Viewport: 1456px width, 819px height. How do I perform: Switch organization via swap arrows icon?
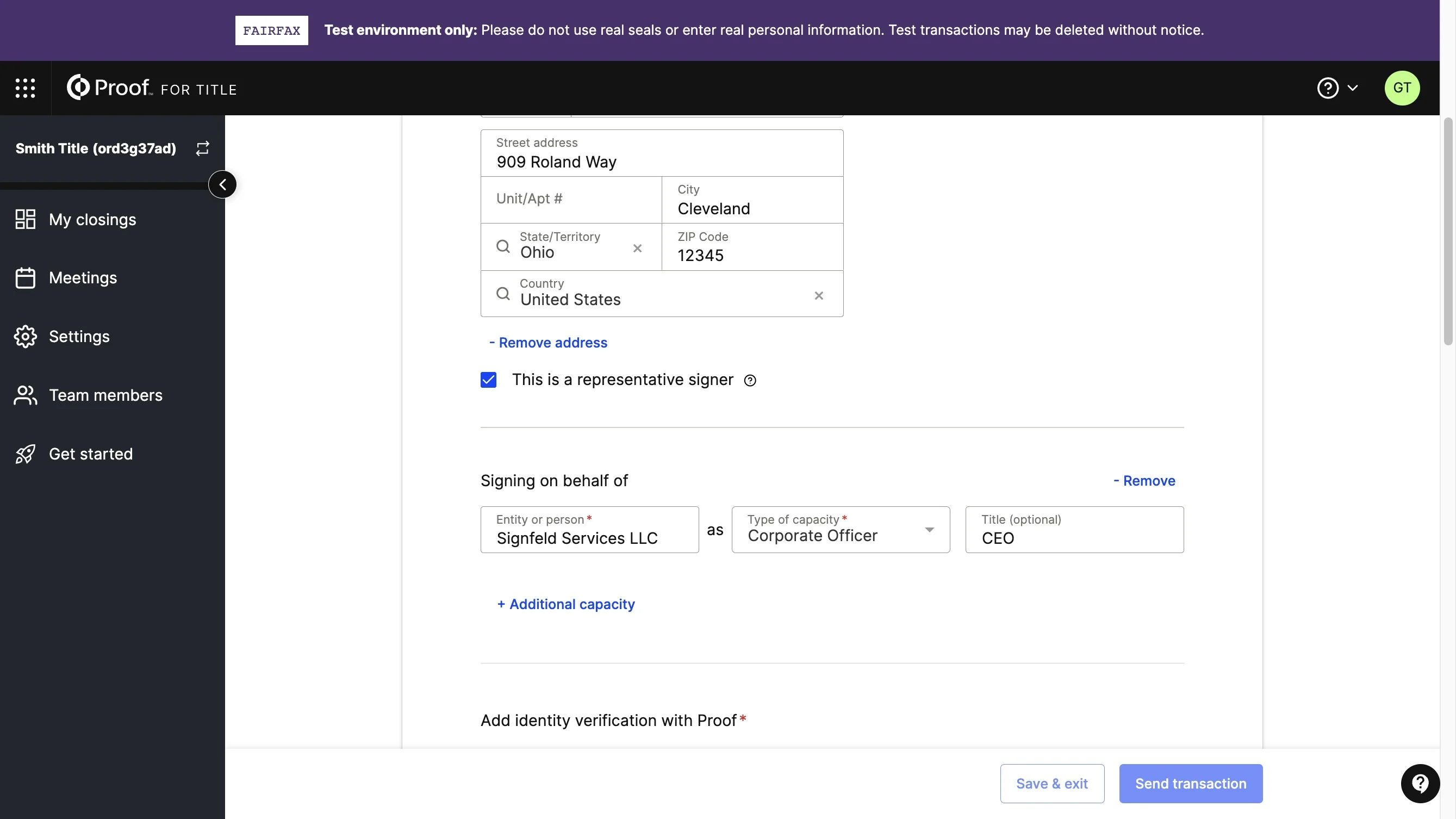tap(202, 148)
